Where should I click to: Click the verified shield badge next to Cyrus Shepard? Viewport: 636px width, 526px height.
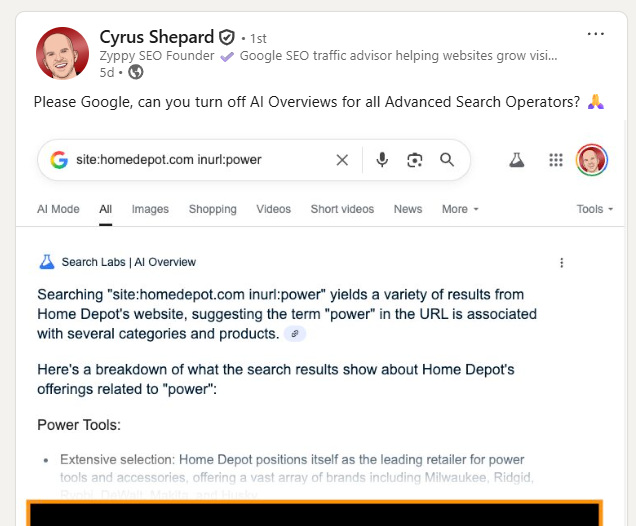(227, 37)
